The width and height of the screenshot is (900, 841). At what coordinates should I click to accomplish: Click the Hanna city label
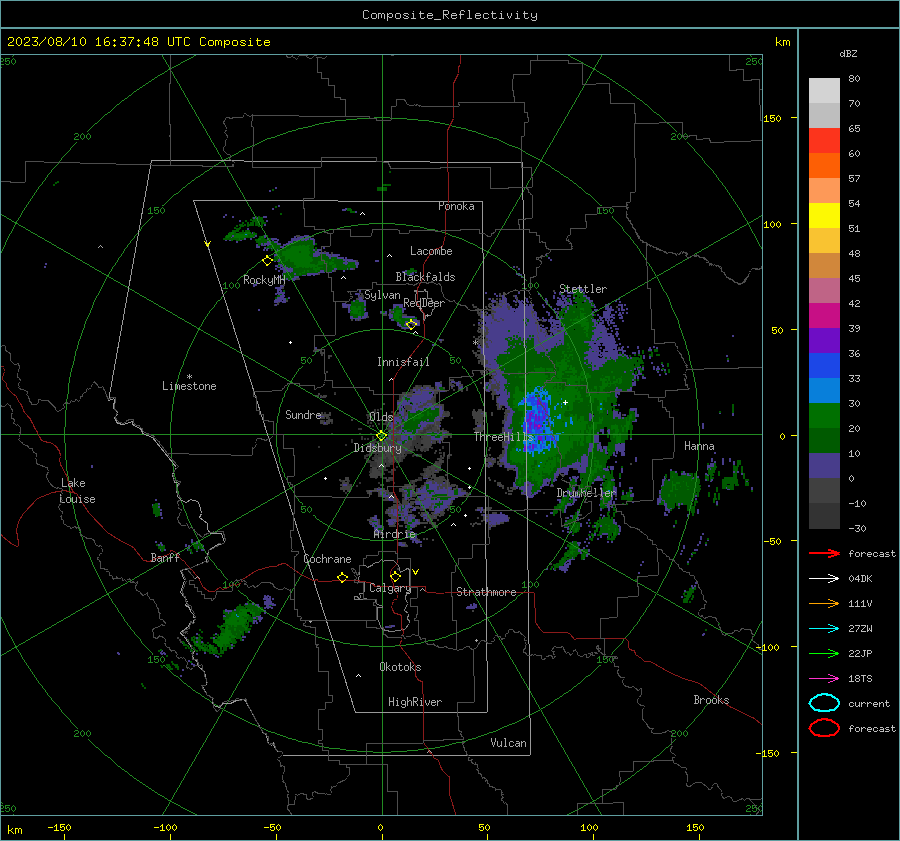pyautogui.click(x=699, y=446)
